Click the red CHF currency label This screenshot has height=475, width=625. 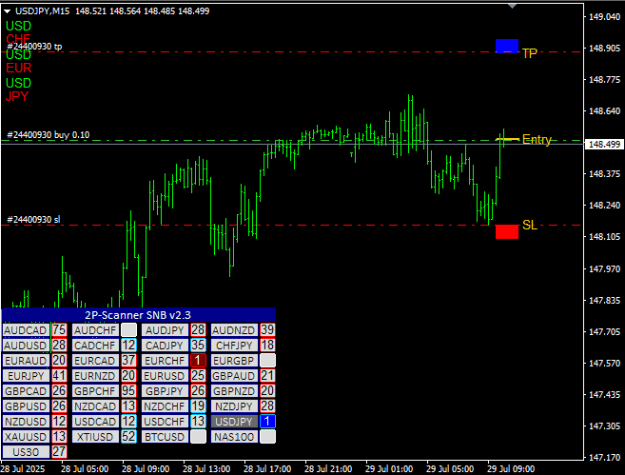click(x=18, y=39)
